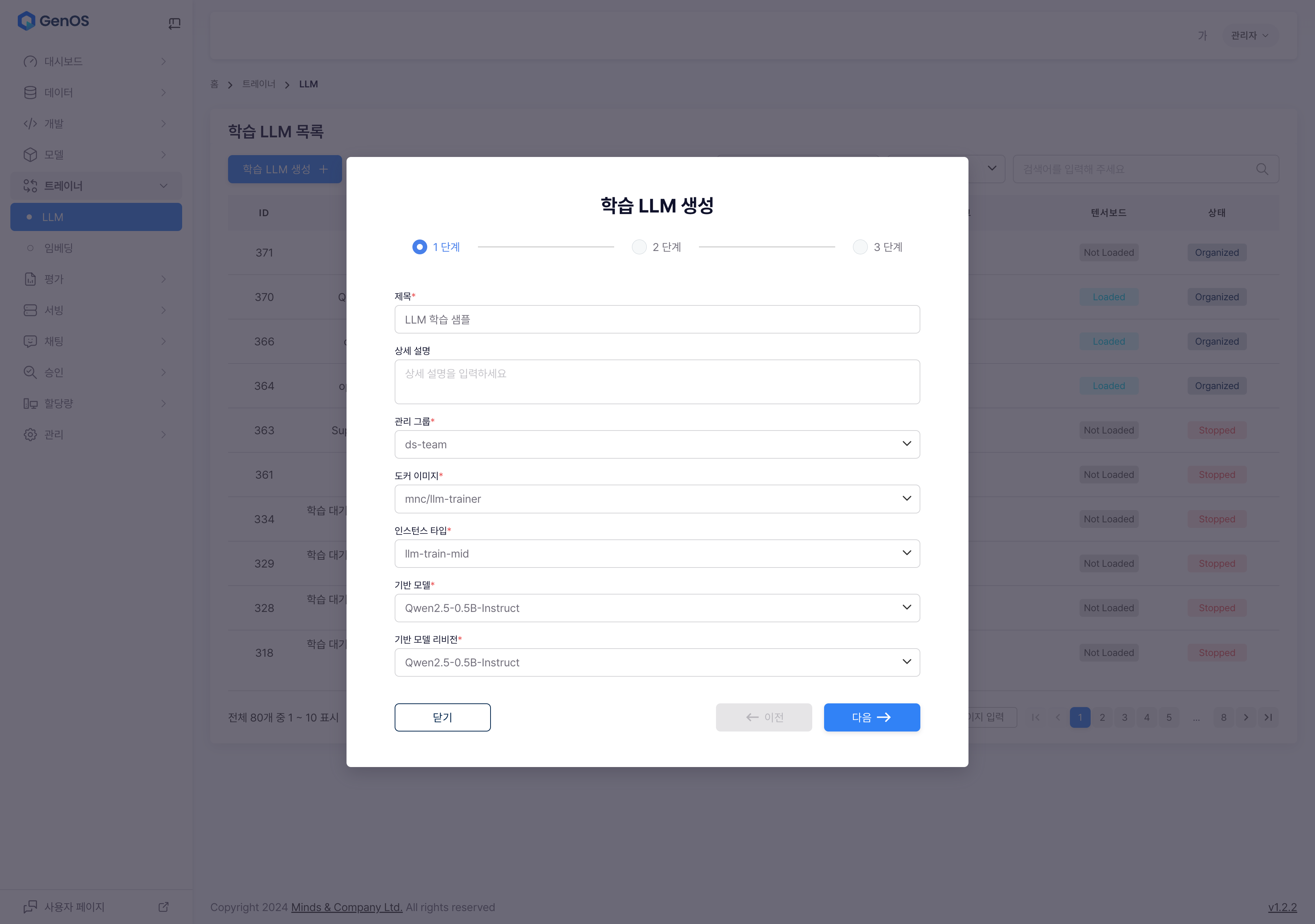Click the 채팅 chat bubble icon
Image resolution: width=1315 pixels, height=924 pixels.
30,341
